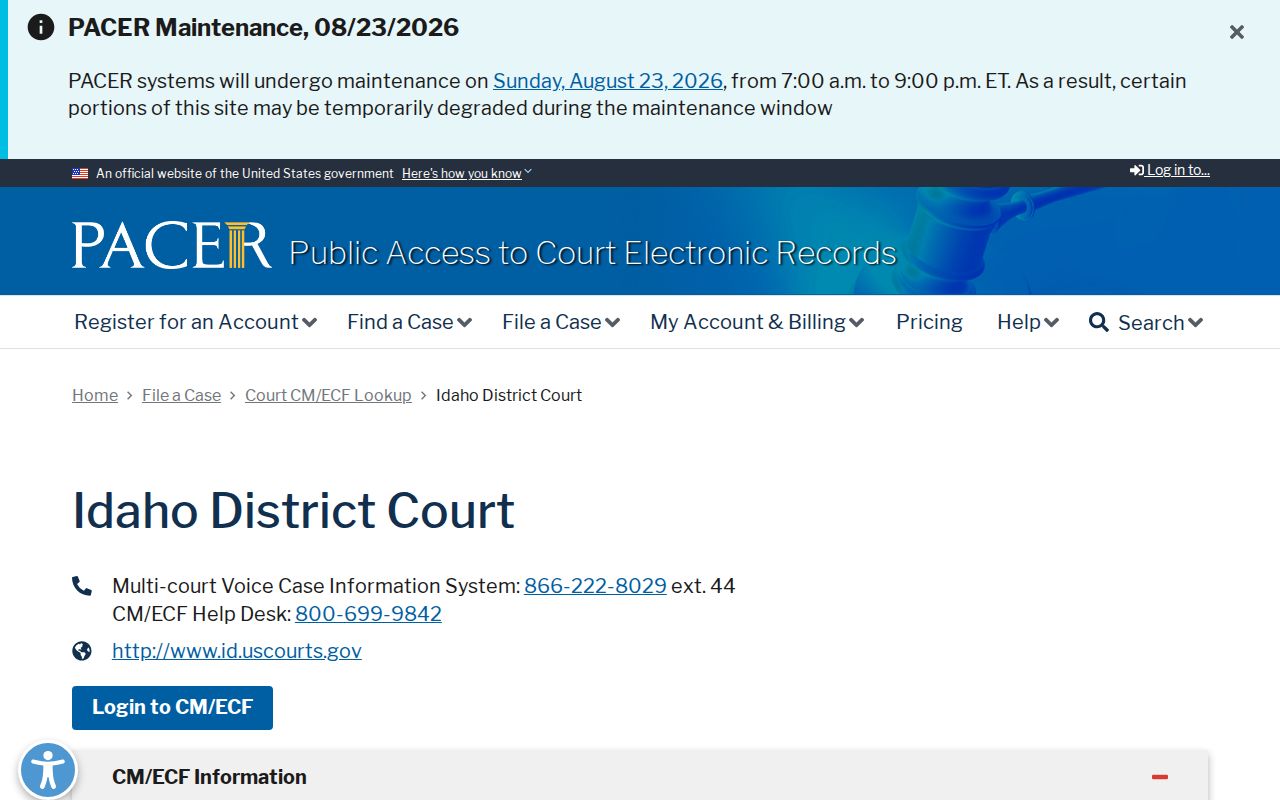Open the 'Log in to...' menu
The height and width of the screenshot is (800, 1280).
1170,170
